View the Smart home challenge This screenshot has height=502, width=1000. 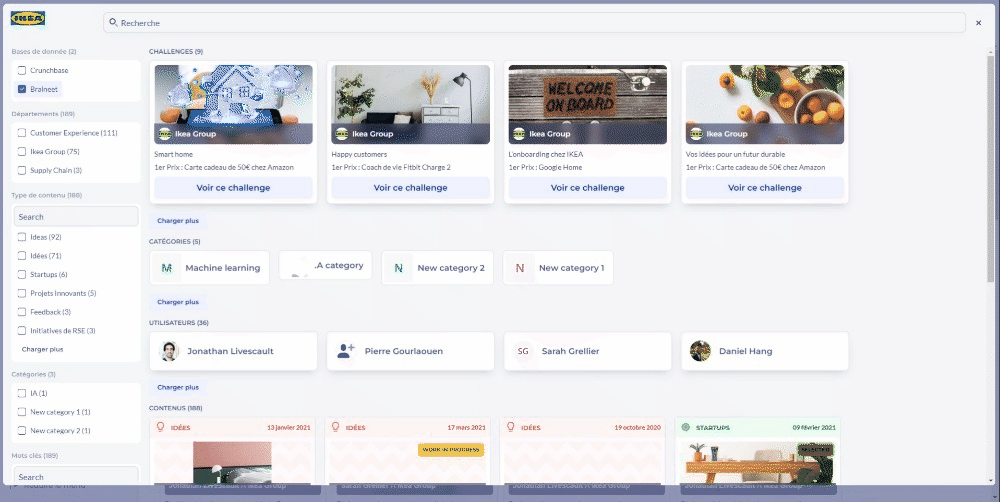click(232, 188)
